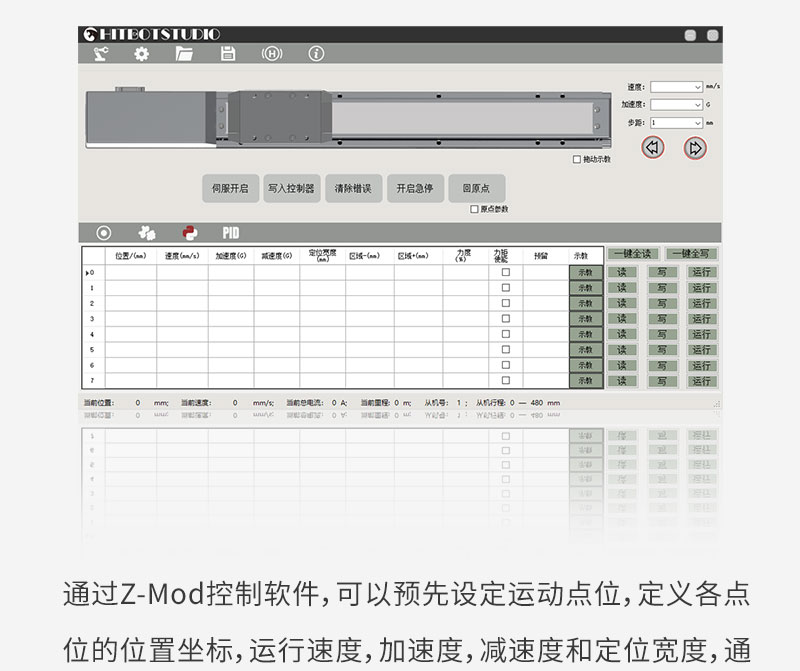This screenshot has height=671, width=800.
Task: Jog the axis with right arrow button
Action: [695, 148]
